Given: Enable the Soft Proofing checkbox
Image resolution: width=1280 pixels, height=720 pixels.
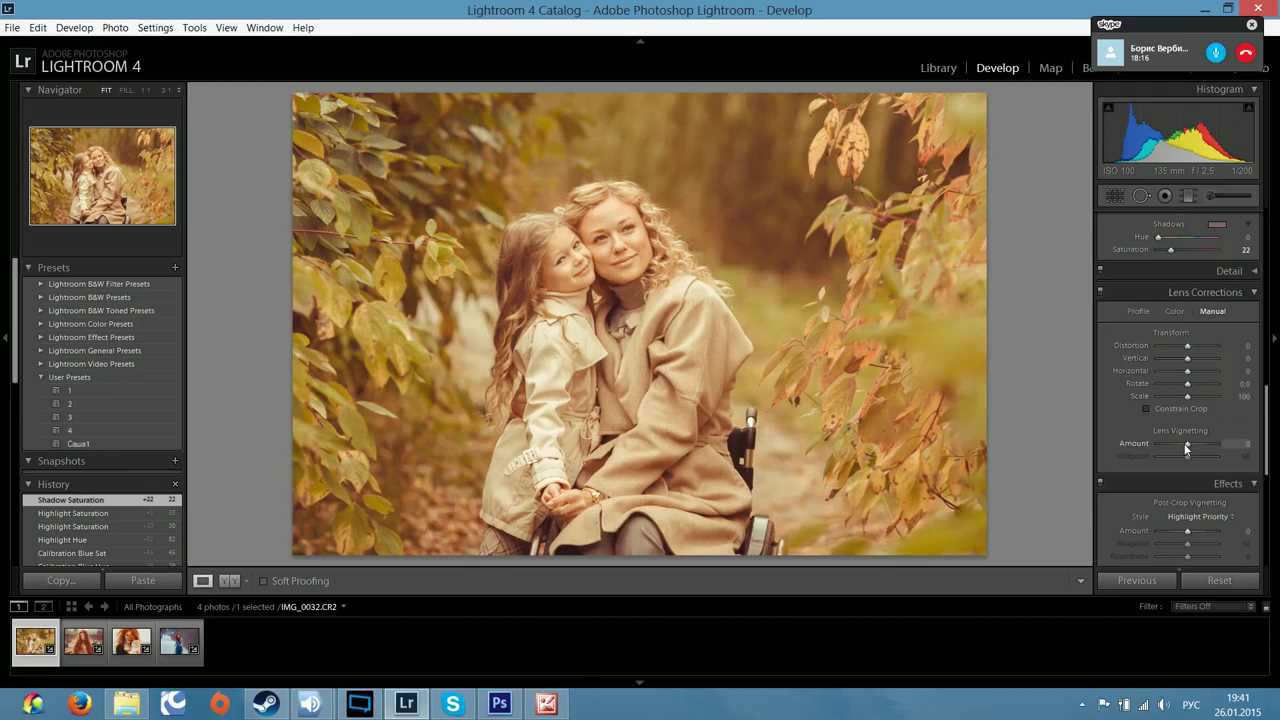Looking at the screenshot, I should point(263,581).
